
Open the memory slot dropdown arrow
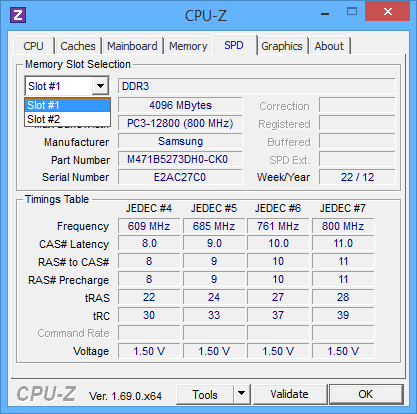(100, 86)
